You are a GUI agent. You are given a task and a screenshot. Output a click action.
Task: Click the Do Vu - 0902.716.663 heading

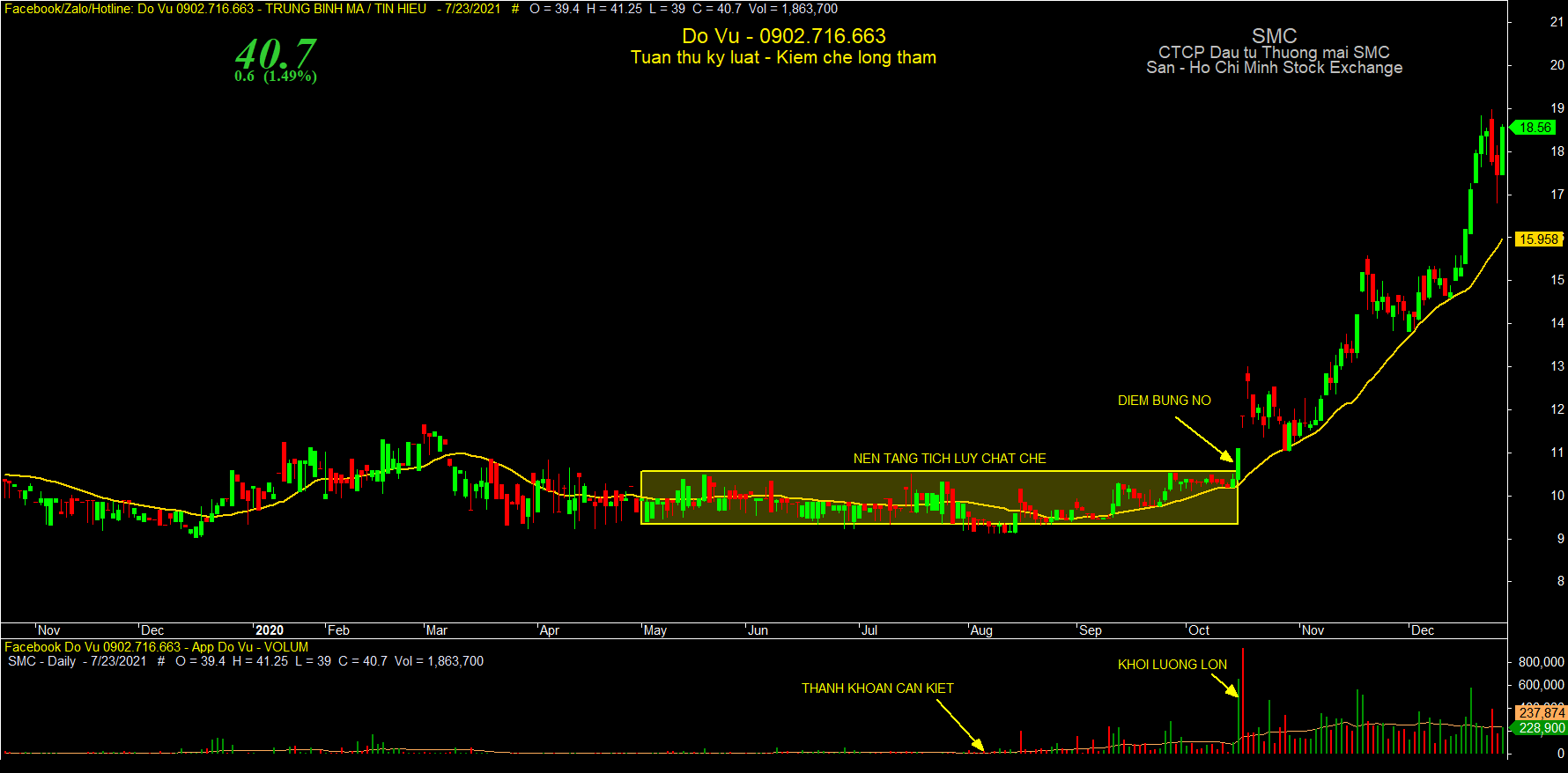coord(784,36)
